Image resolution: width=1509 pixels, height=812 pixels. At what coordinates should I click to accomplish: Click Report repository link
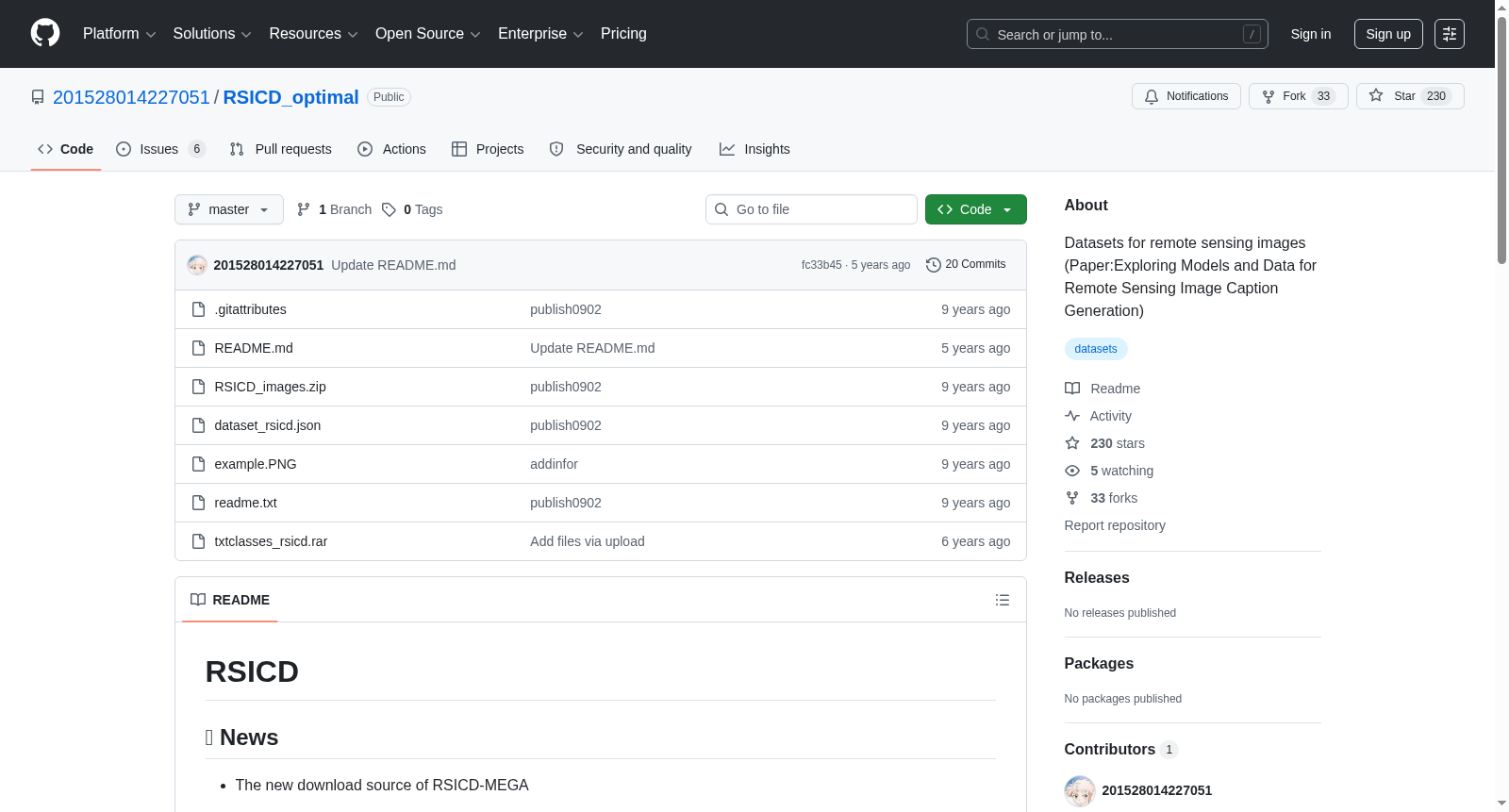[1115, 525]
